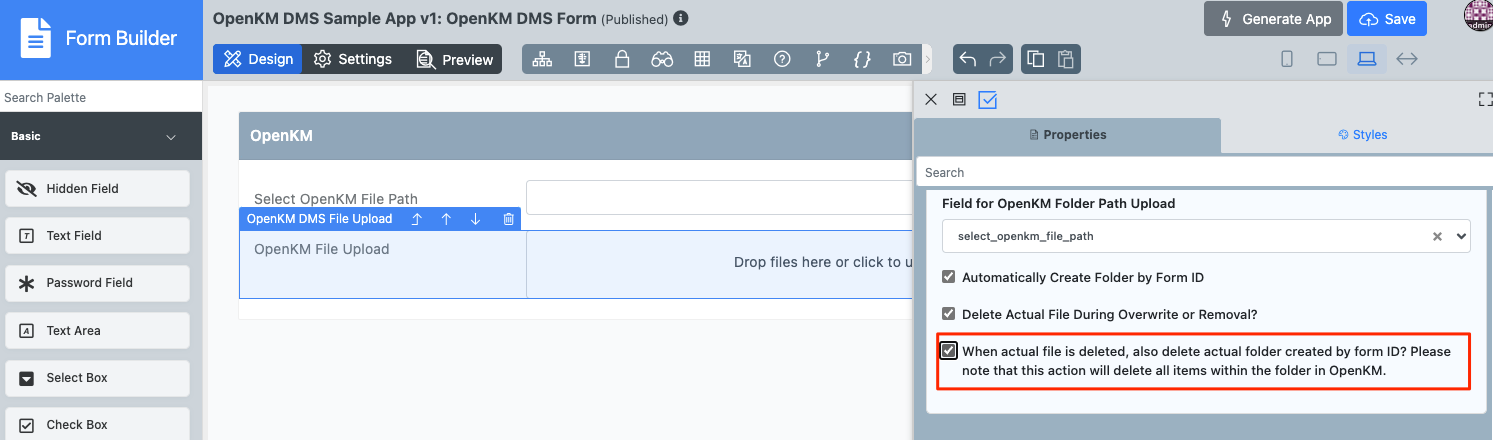
Task: Paste the copied element
Action: coord(1066,59)
